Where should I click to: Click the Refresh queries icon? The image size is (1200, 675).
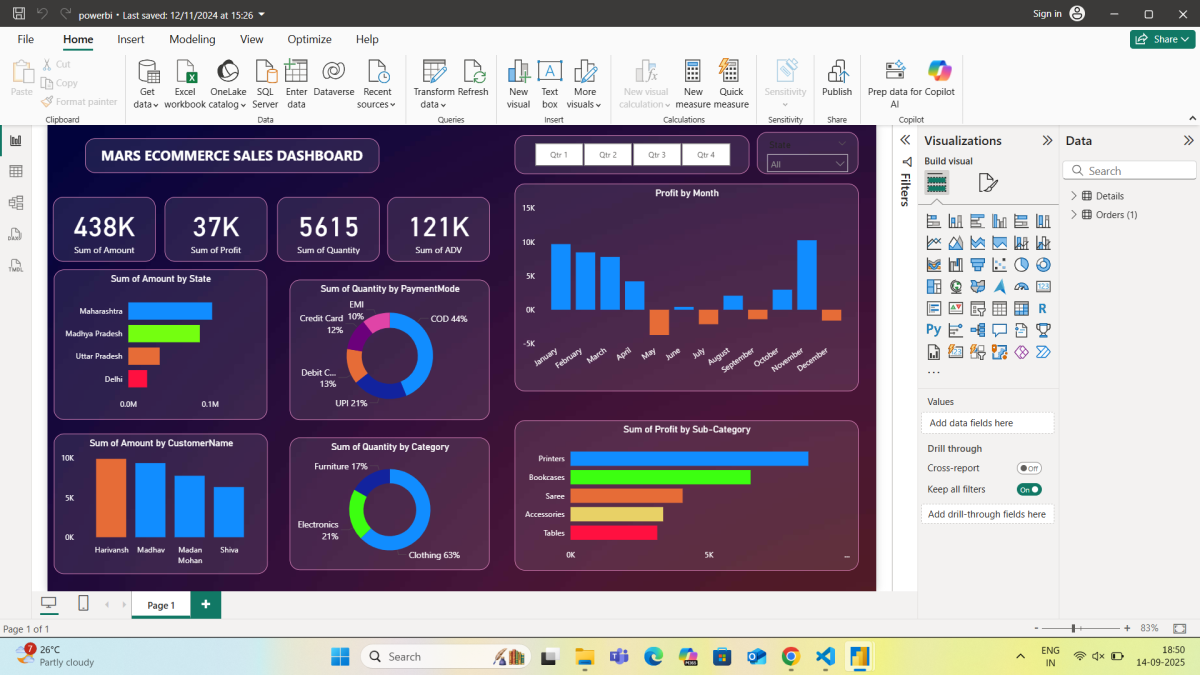pos(473,73)
